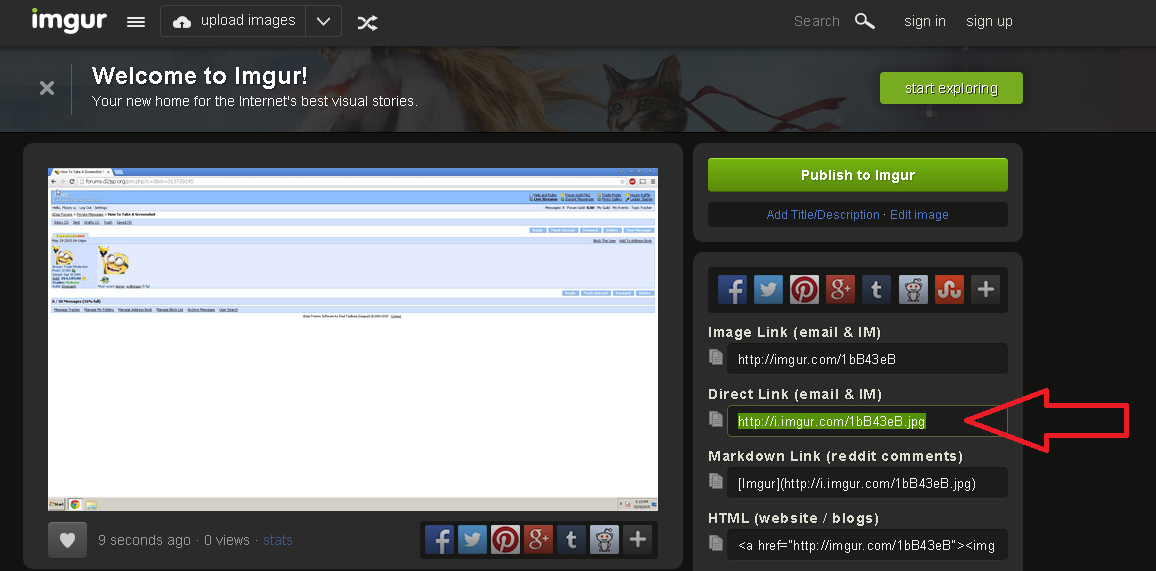Click the HTML embed code field
The image size is (1156, 571).
[867, 545]
